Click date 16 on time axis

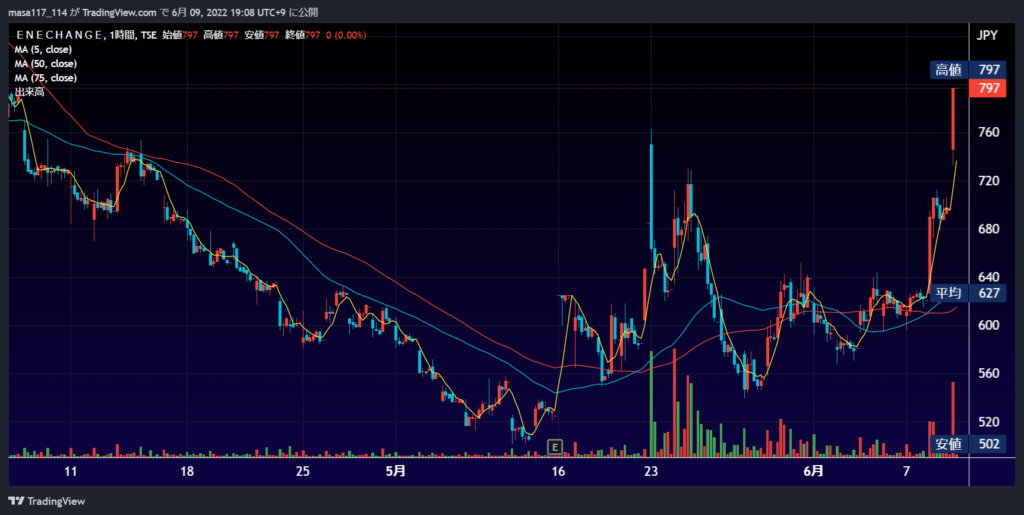pos(558,471)
